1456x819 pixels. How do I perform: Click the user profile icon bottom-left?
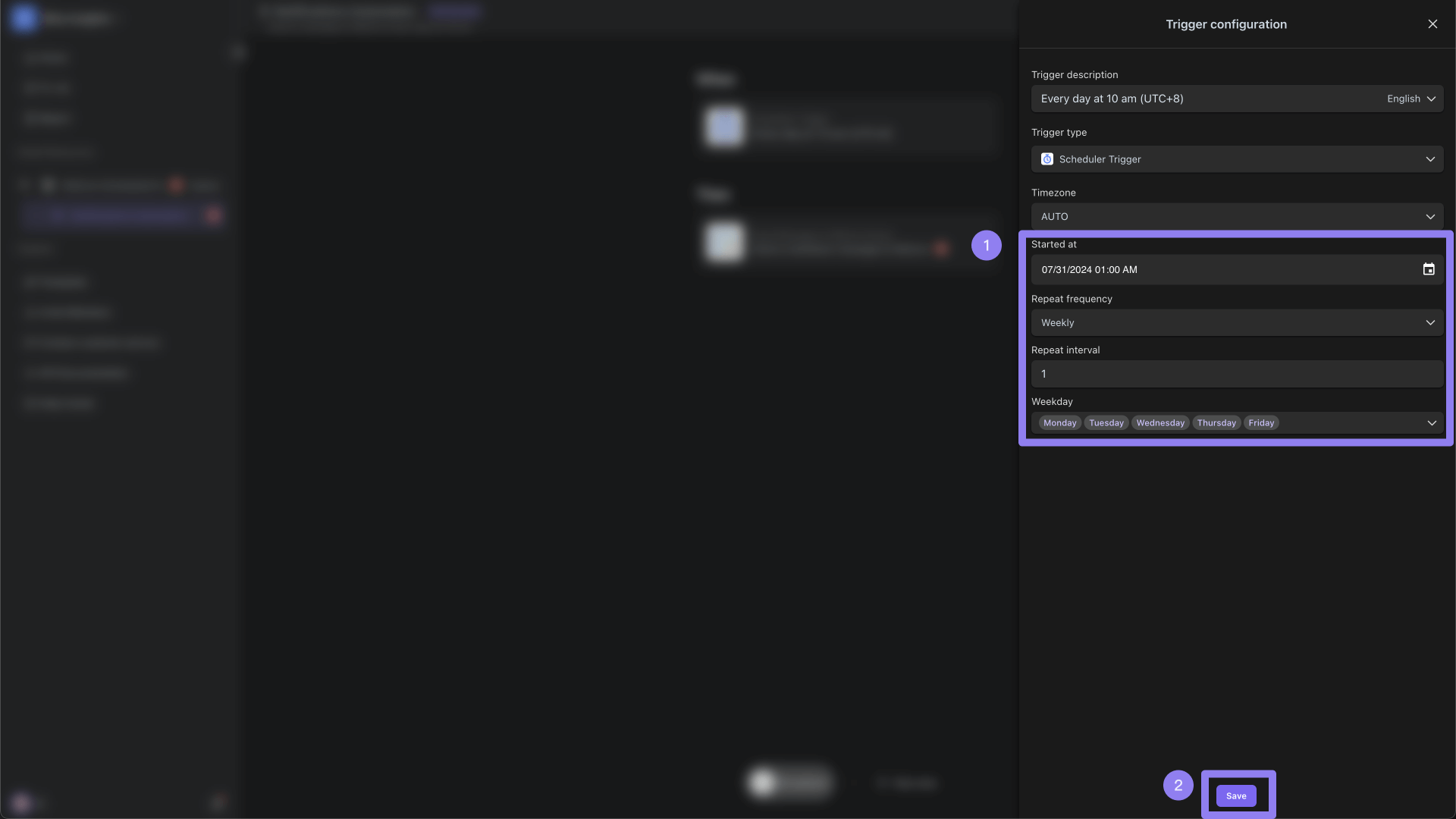[x=20, y=801]
